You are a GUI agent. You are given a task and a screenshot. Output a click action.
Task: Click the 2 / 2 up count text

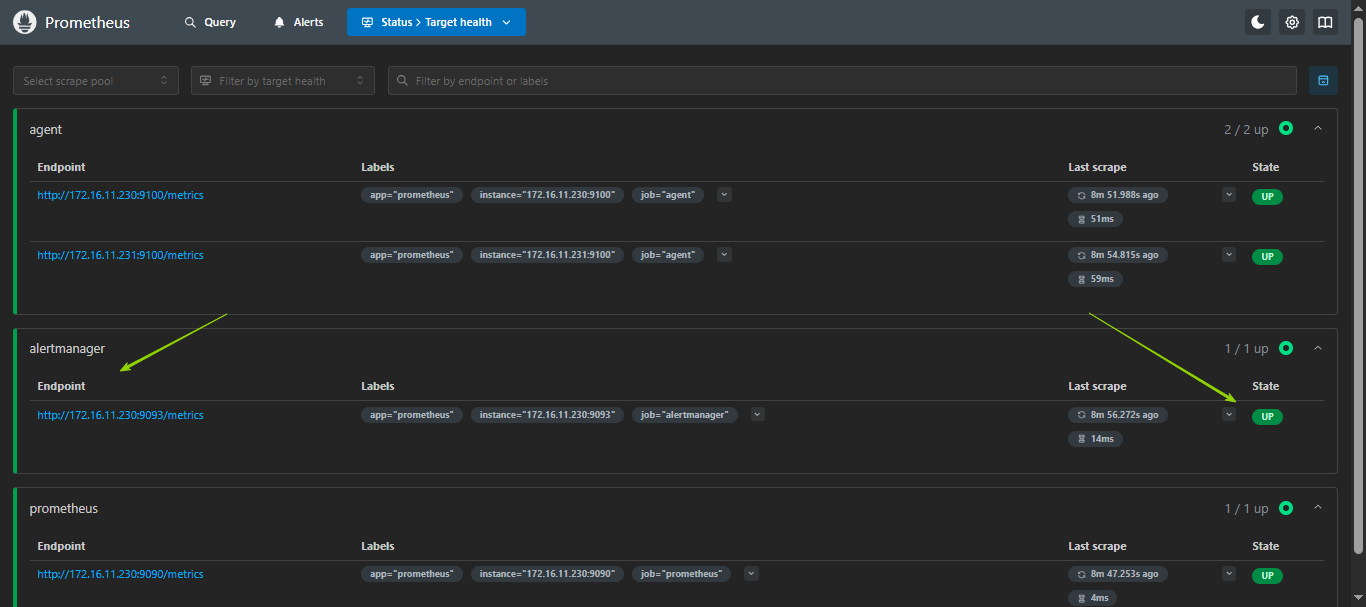(1246, 129)
